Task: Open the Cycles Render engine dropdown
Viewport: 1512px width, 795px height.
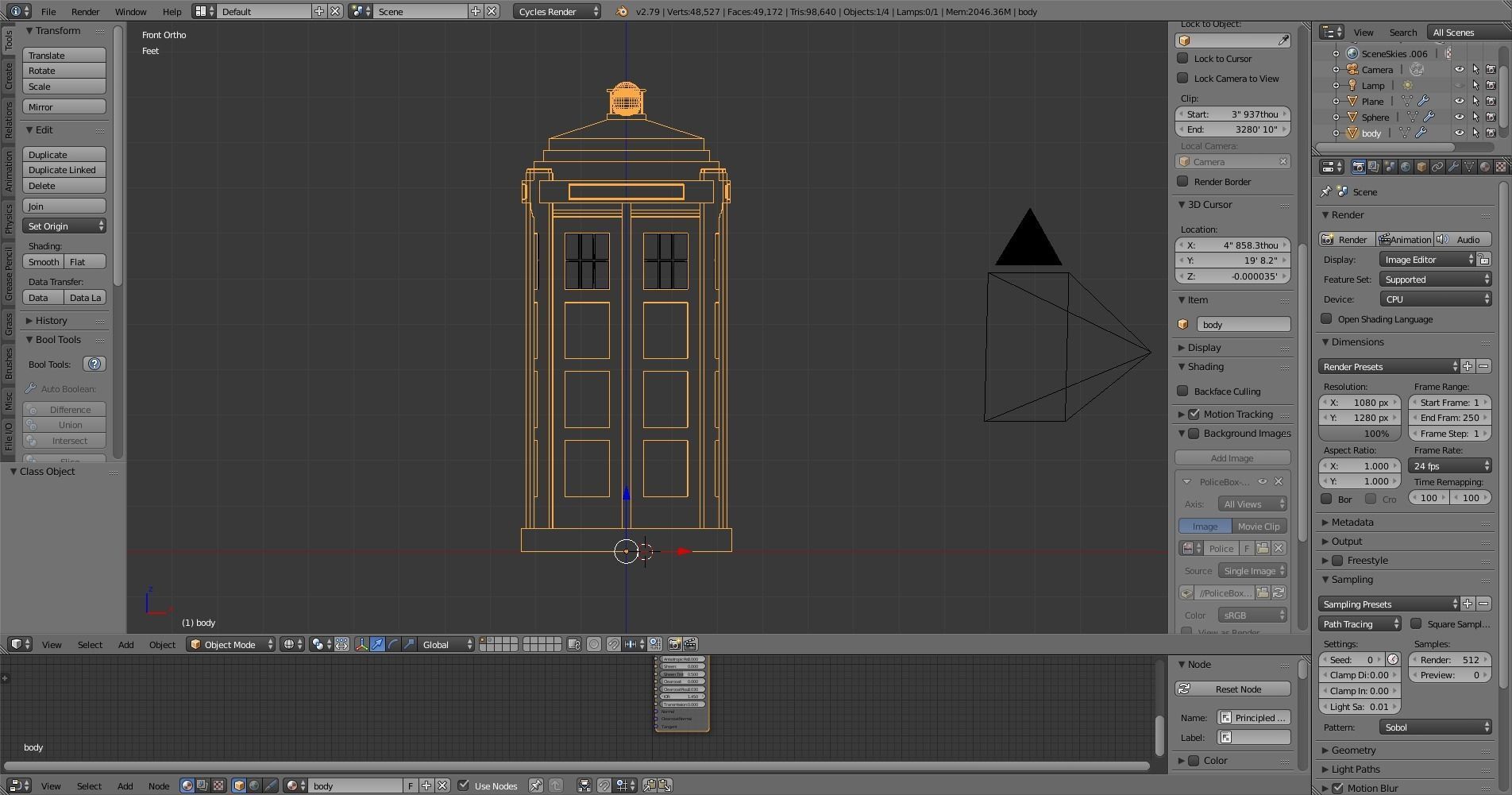Action: click(x=557, y=11)
